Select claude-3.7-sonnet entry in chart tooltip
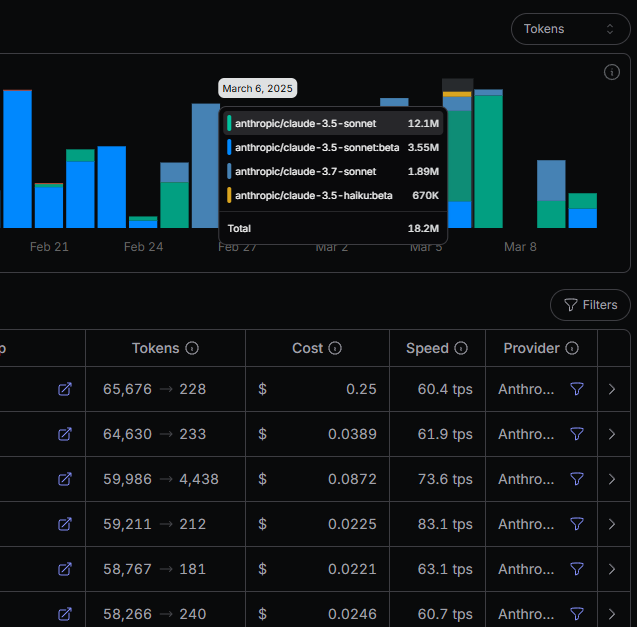The width and height of the screenshot is (637, 627). click(333, 171)
